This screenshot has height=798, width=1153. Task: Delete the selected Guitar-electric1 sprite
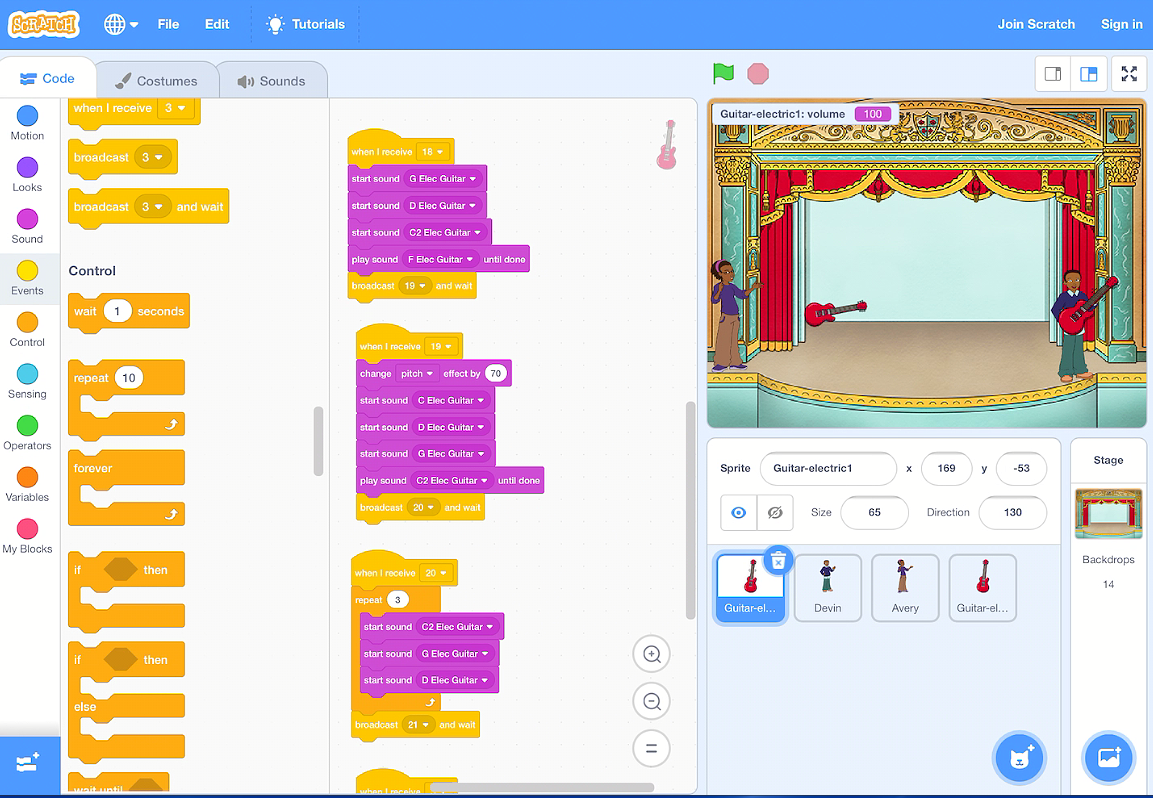[x=779, y=561]
